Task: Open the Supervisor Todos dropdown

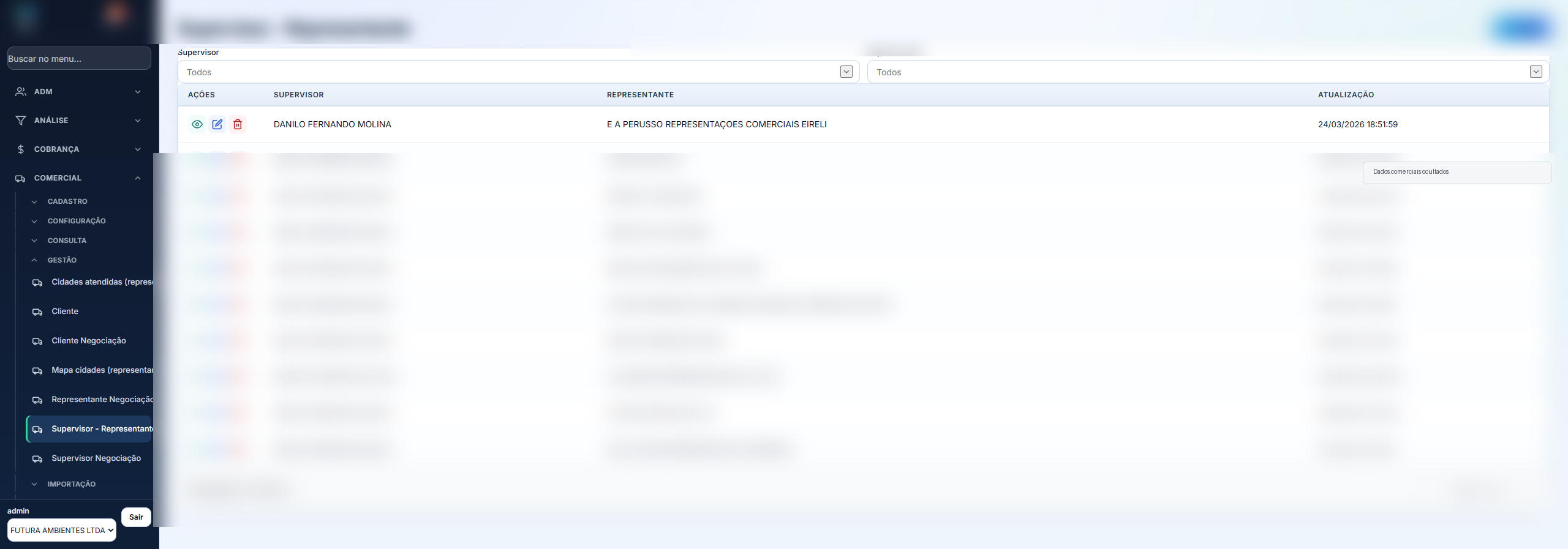Action: pos(518,72)
